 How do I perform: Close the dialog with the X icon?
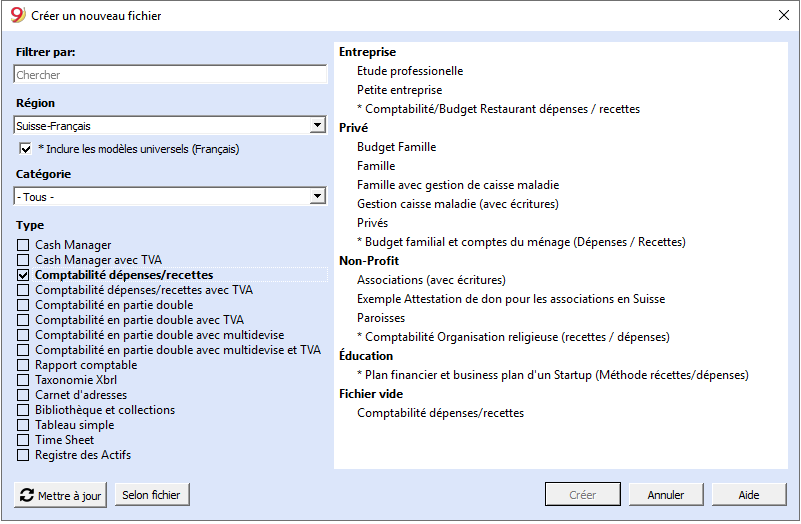coord(784,15)
